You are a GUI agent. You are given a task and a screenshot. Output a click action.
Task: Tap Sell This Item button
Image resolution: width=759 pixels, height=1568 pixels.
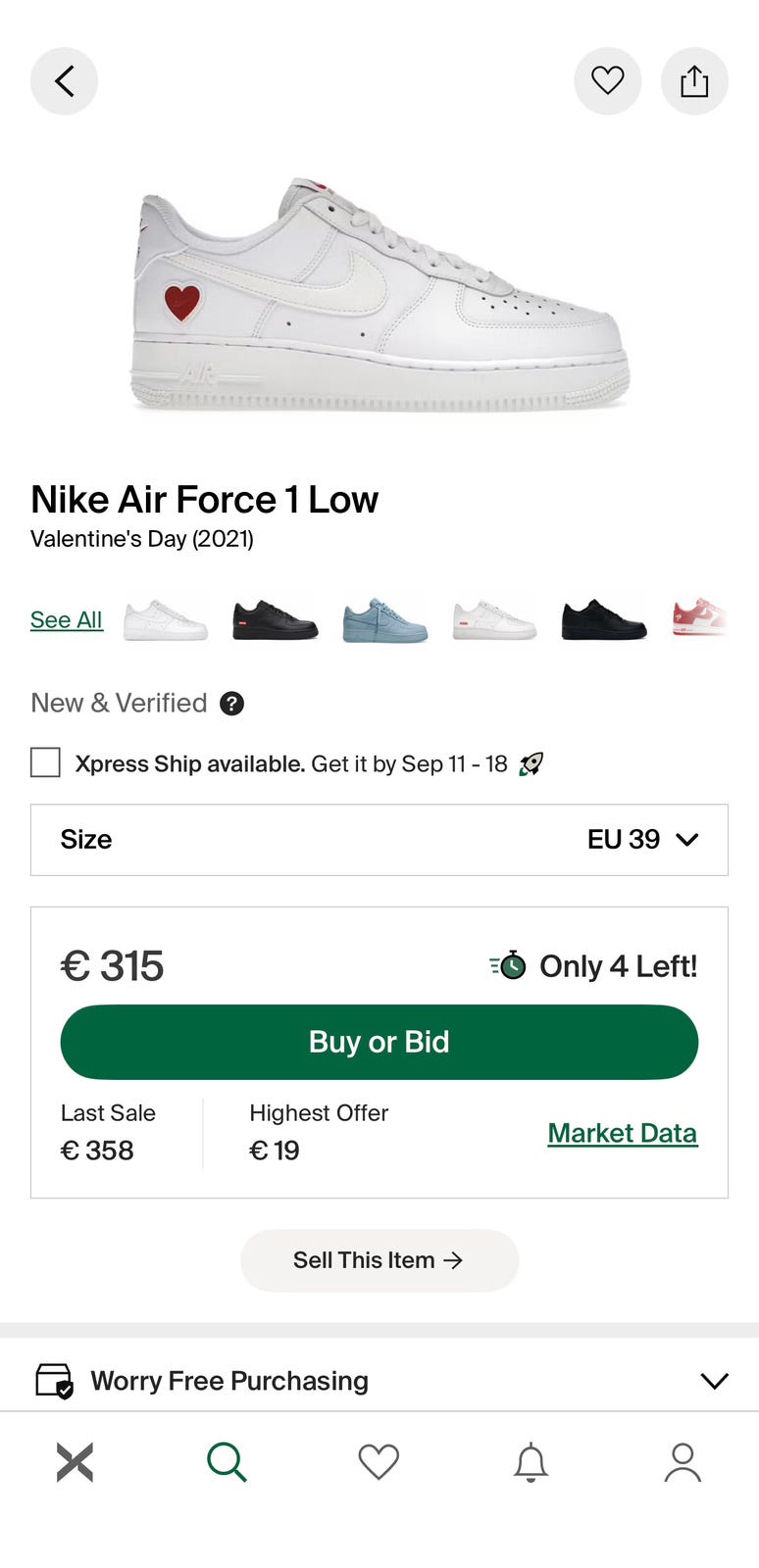coord(379,1260)
